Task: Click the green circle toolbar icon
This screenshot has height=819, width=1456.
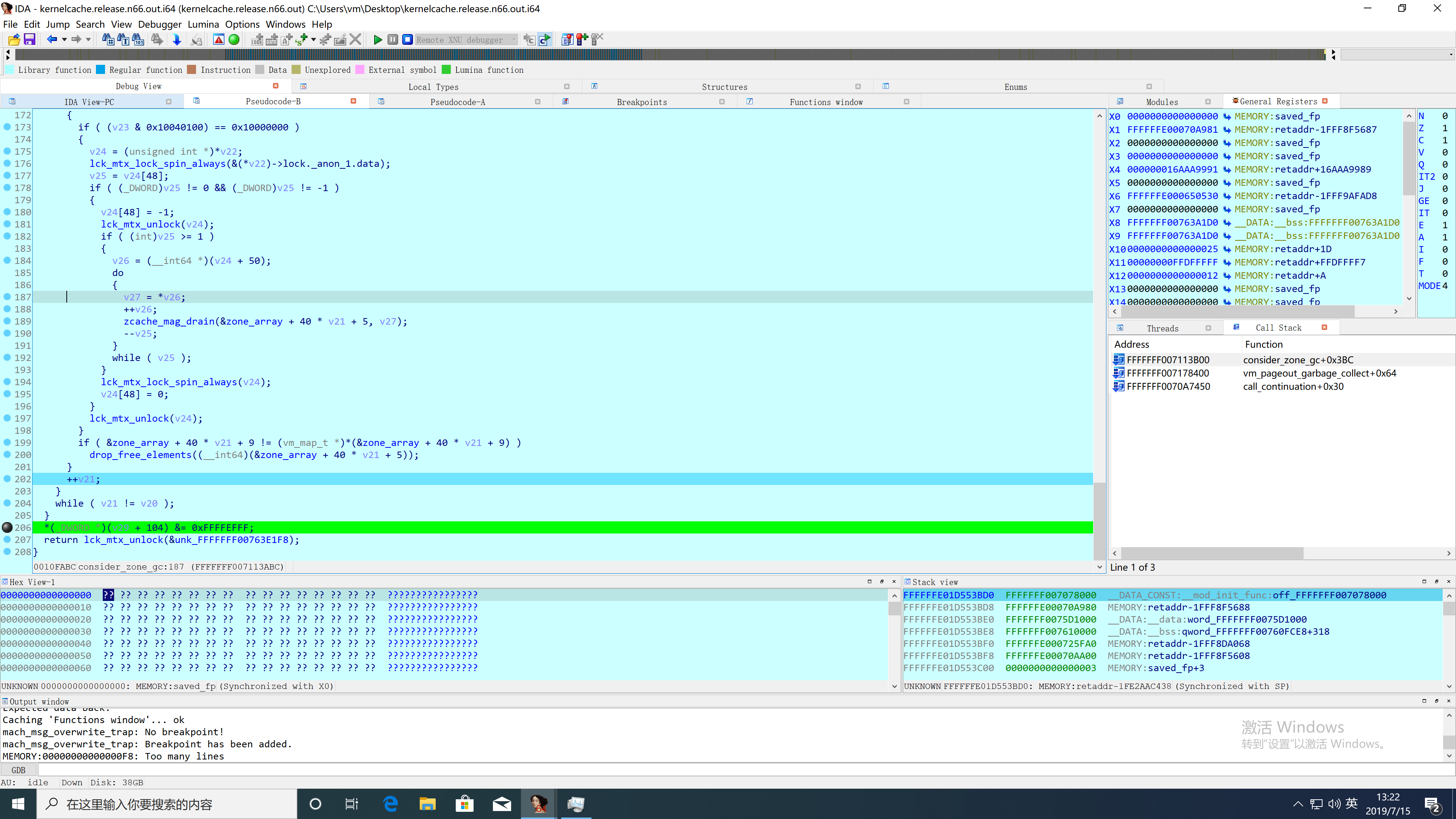Action: (234, 39)
